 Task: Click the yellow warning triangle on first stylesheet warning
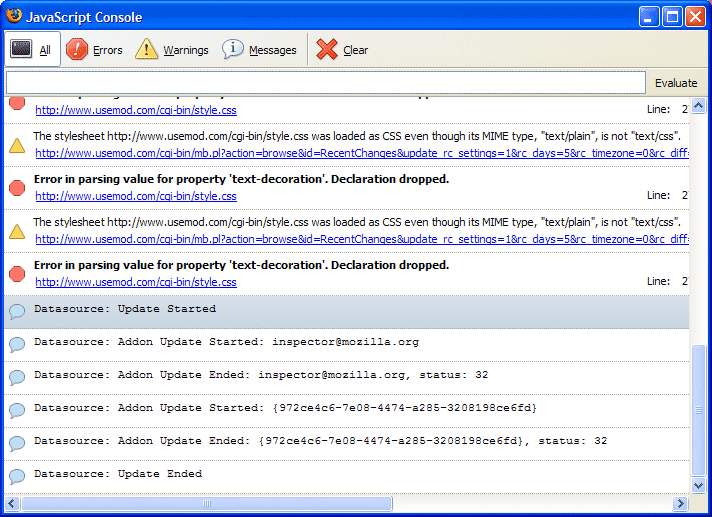[17, 145]
